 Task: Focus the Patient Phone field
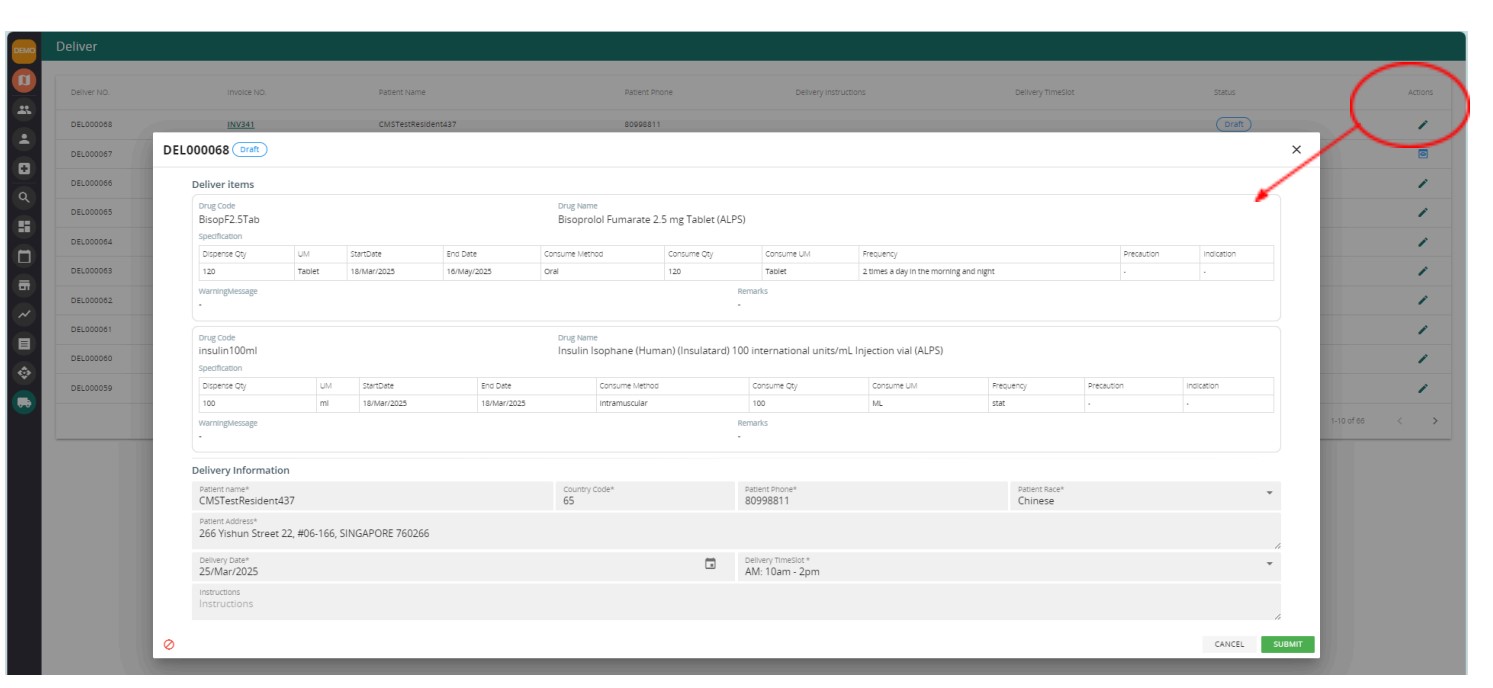[x=874, y=496]
